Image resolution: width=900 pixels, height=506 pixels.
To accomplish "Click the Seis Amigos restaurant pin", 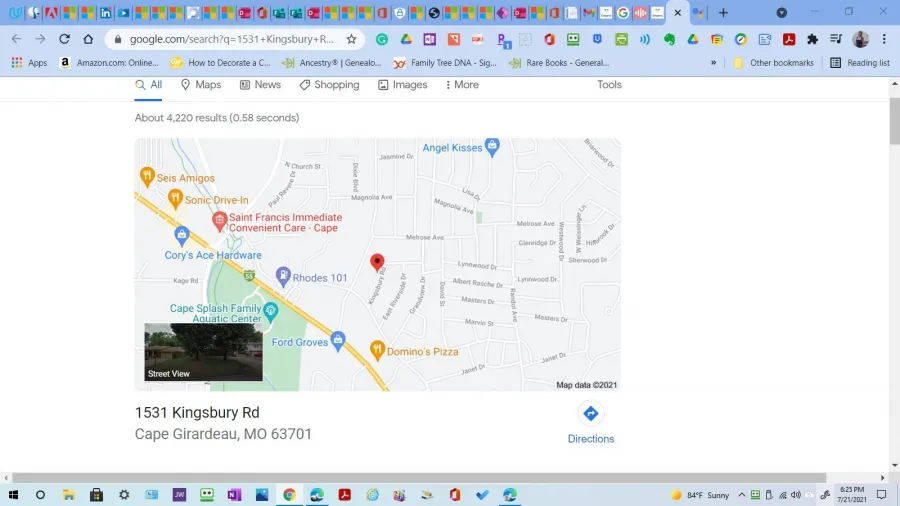I will click(147, 176).
